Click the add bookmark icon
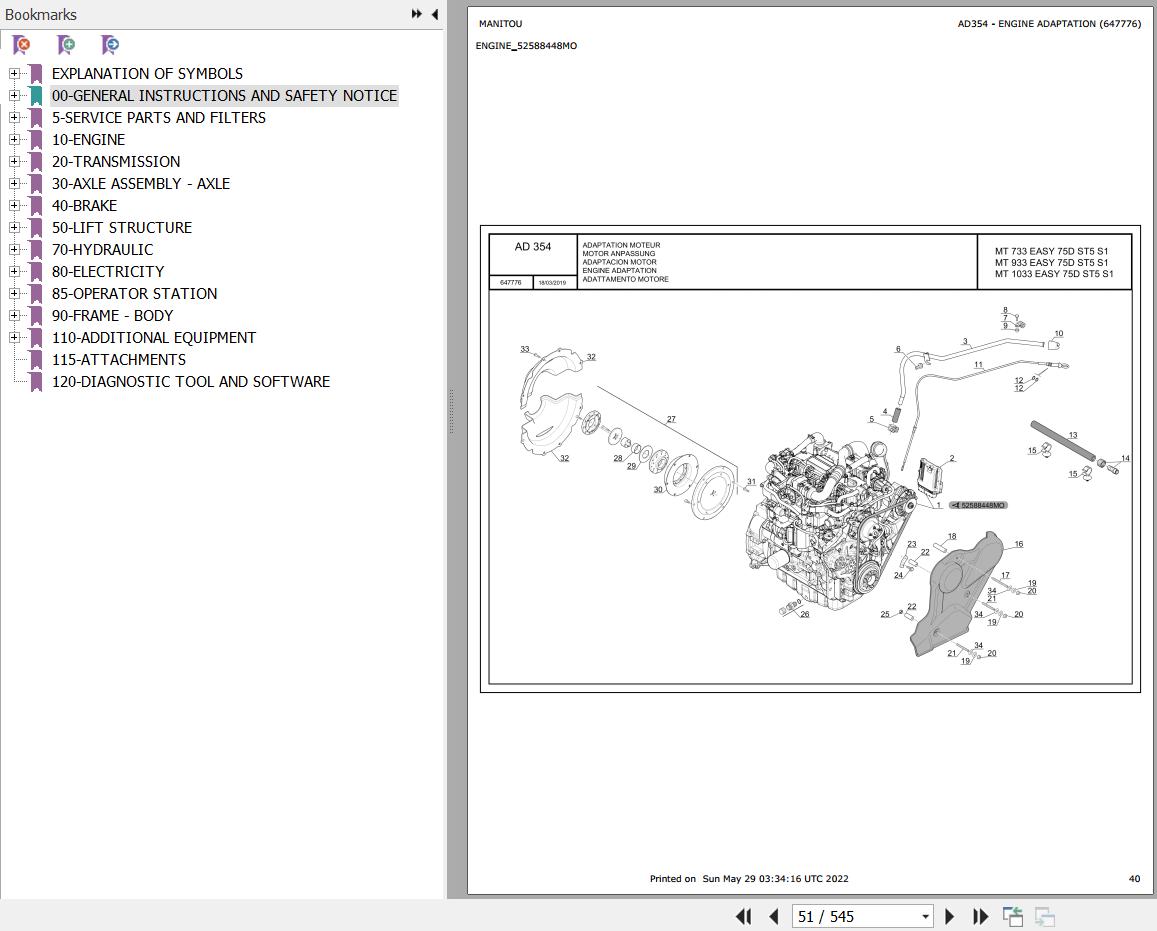 pyautogui.click(x=66, y=45)
